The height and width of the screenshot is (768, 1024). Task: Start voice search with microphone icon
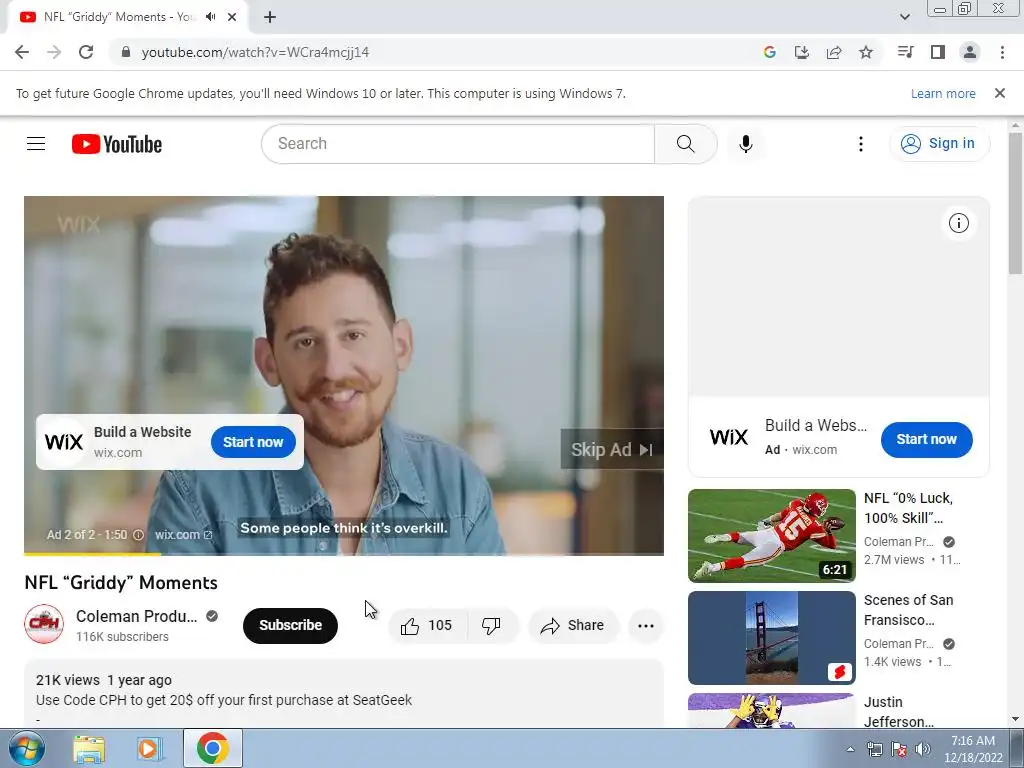click(745, 144)
